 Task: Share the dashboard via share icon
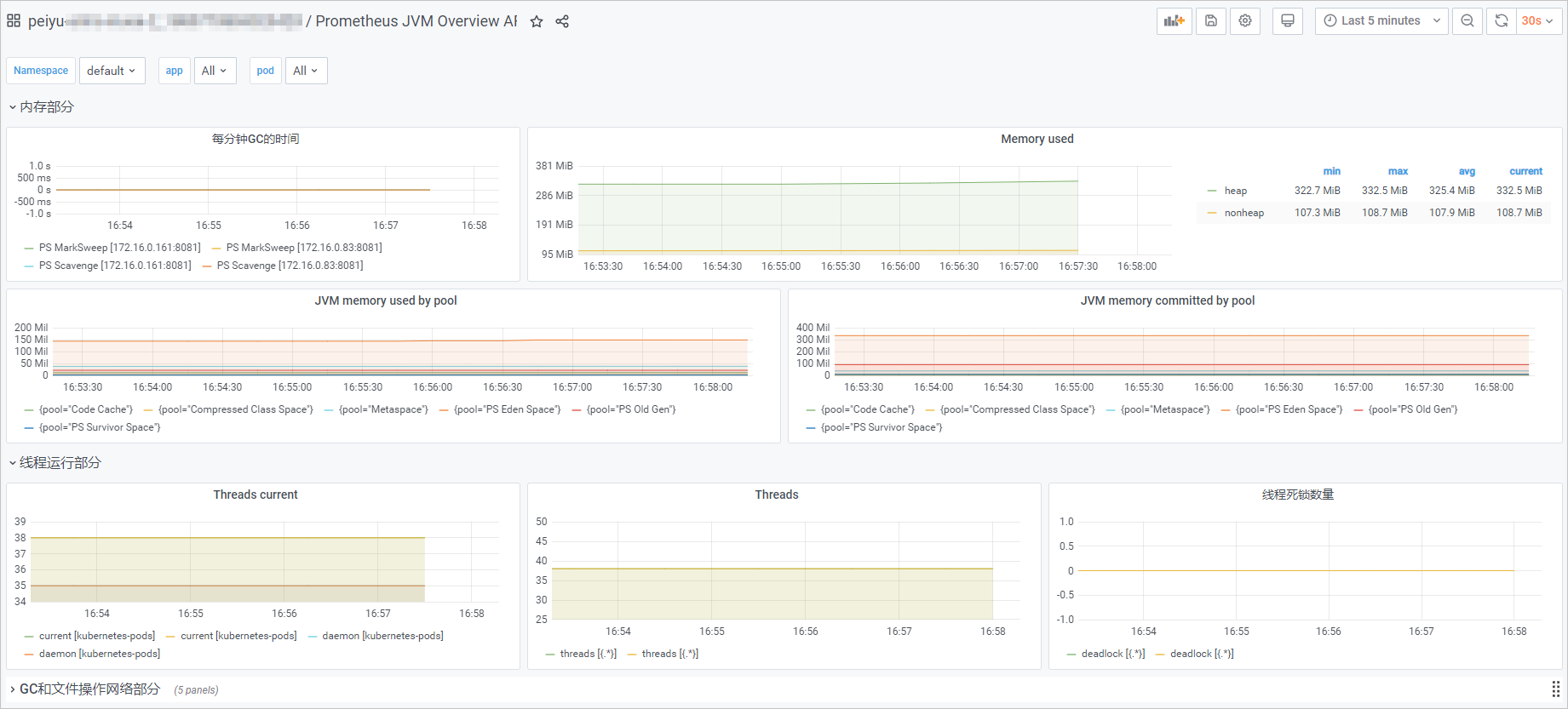pyautogui.click(x=562, y=21)
